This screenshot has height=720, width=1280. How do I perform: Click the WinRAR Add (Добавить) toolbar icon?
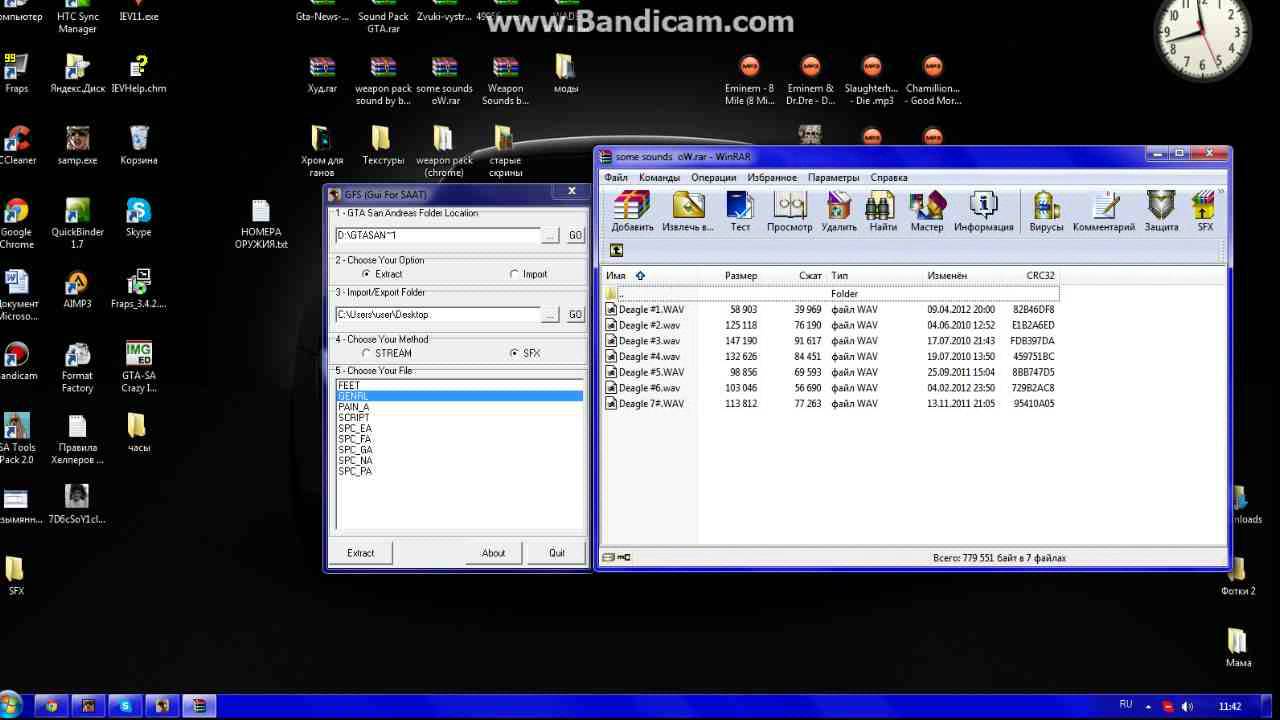click(x=632, y=212)
